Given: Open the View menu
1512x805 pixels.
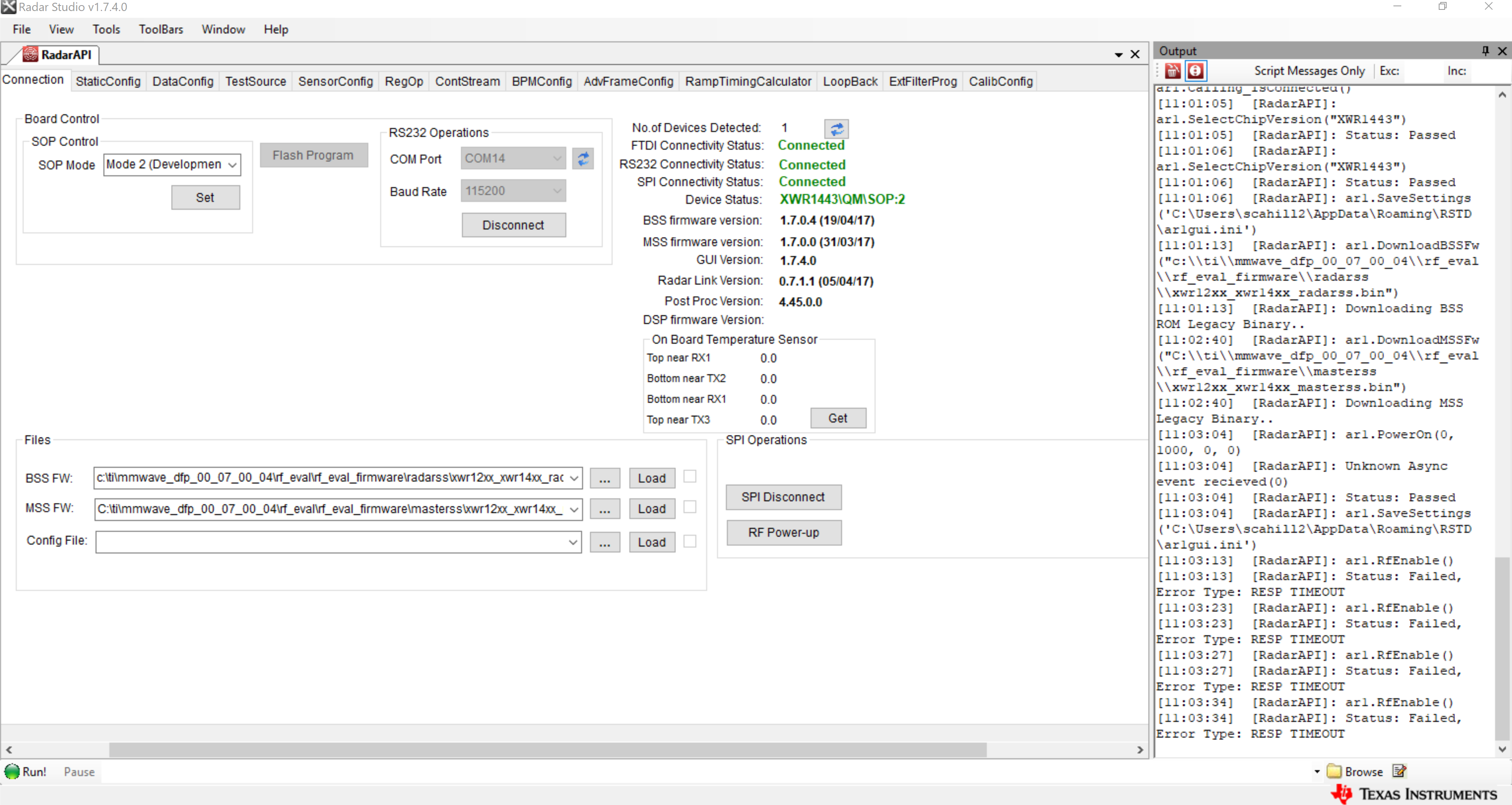Looking at the screenshot, I should (61, 29).
